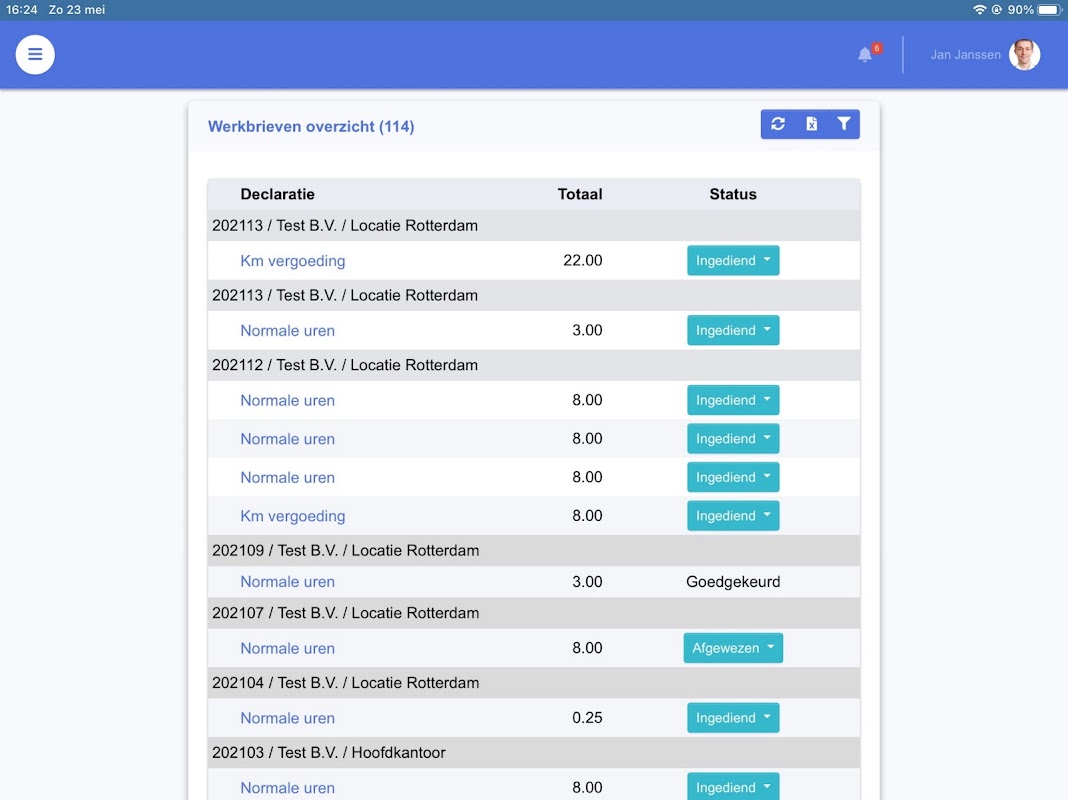Image resolution: width=1068 pixels, height=800 pixels.
Task: Select the Jan Janssen user name
Action: 965,54
